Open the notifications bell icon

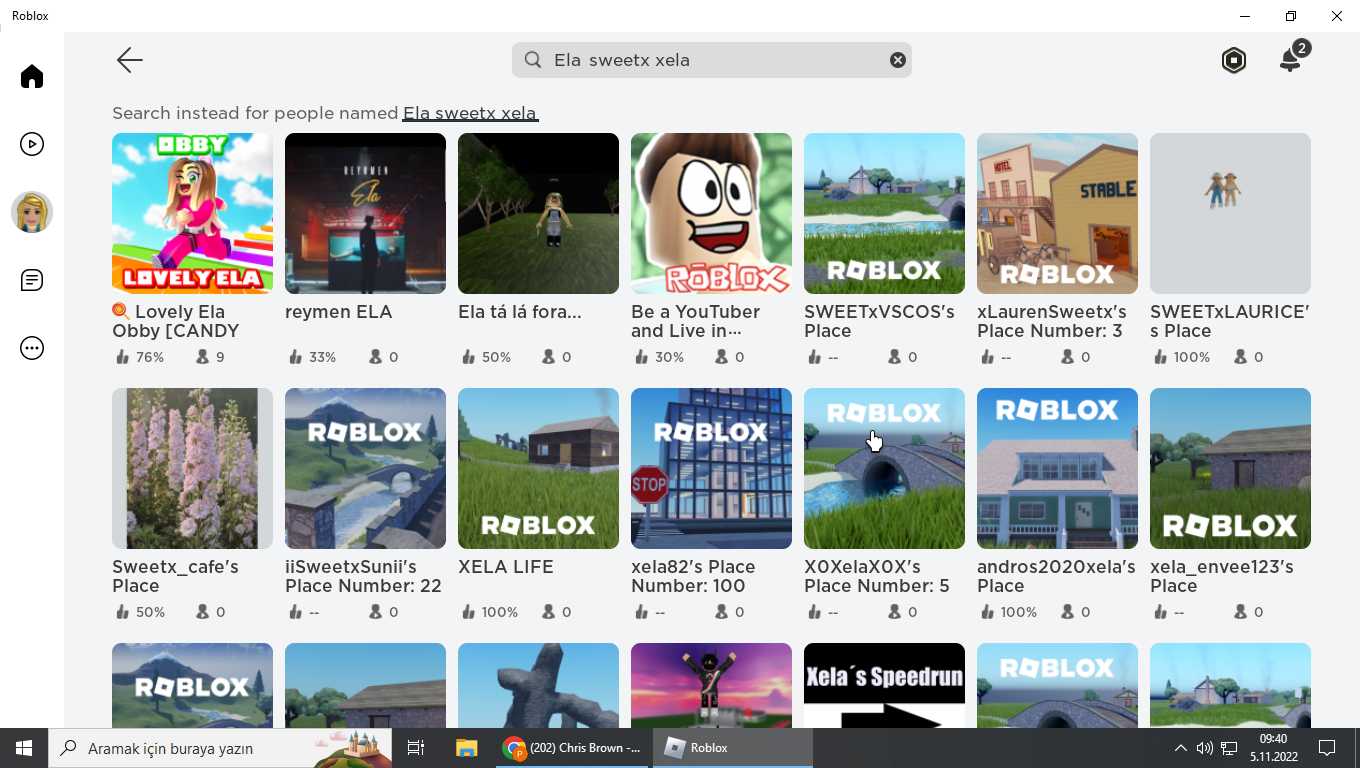[x=1291, y=60]
